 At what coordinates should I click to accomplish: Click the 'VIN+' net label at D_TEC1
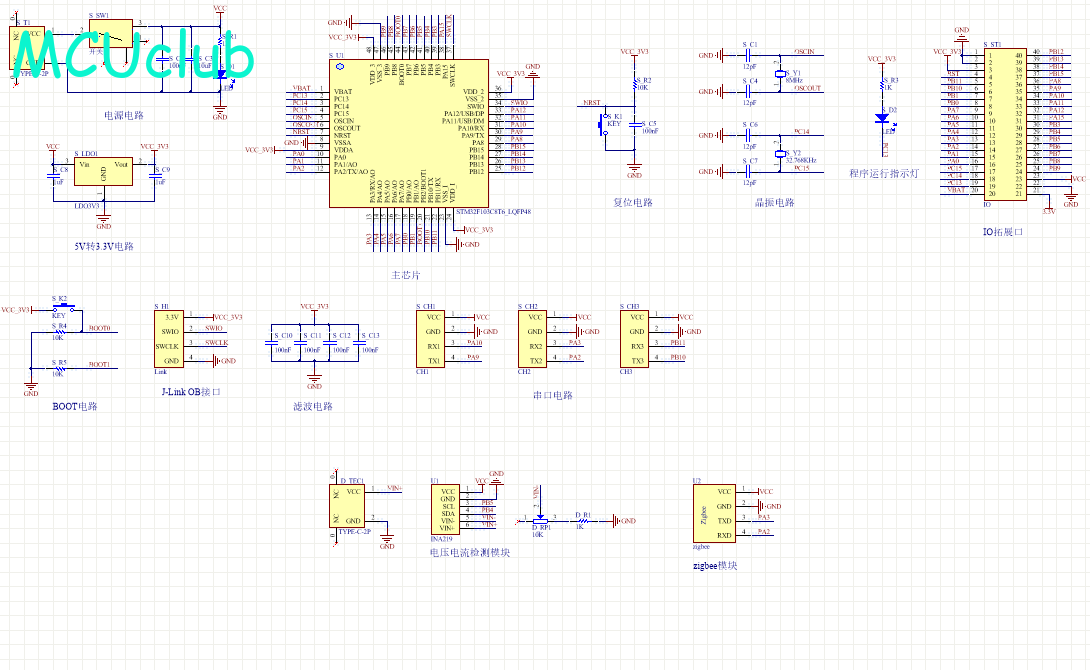[395, 488]
